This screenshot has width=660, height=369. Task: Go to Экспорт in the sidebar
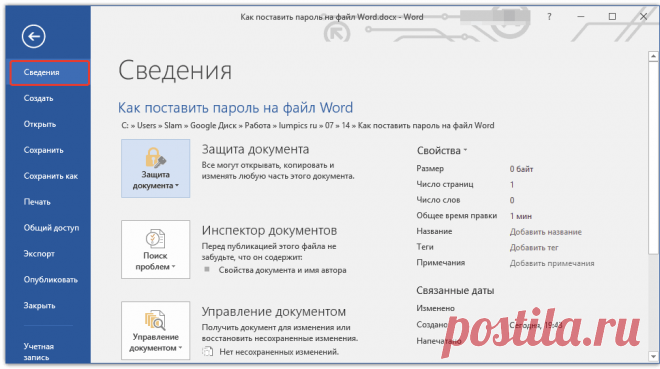click(39, 254)
